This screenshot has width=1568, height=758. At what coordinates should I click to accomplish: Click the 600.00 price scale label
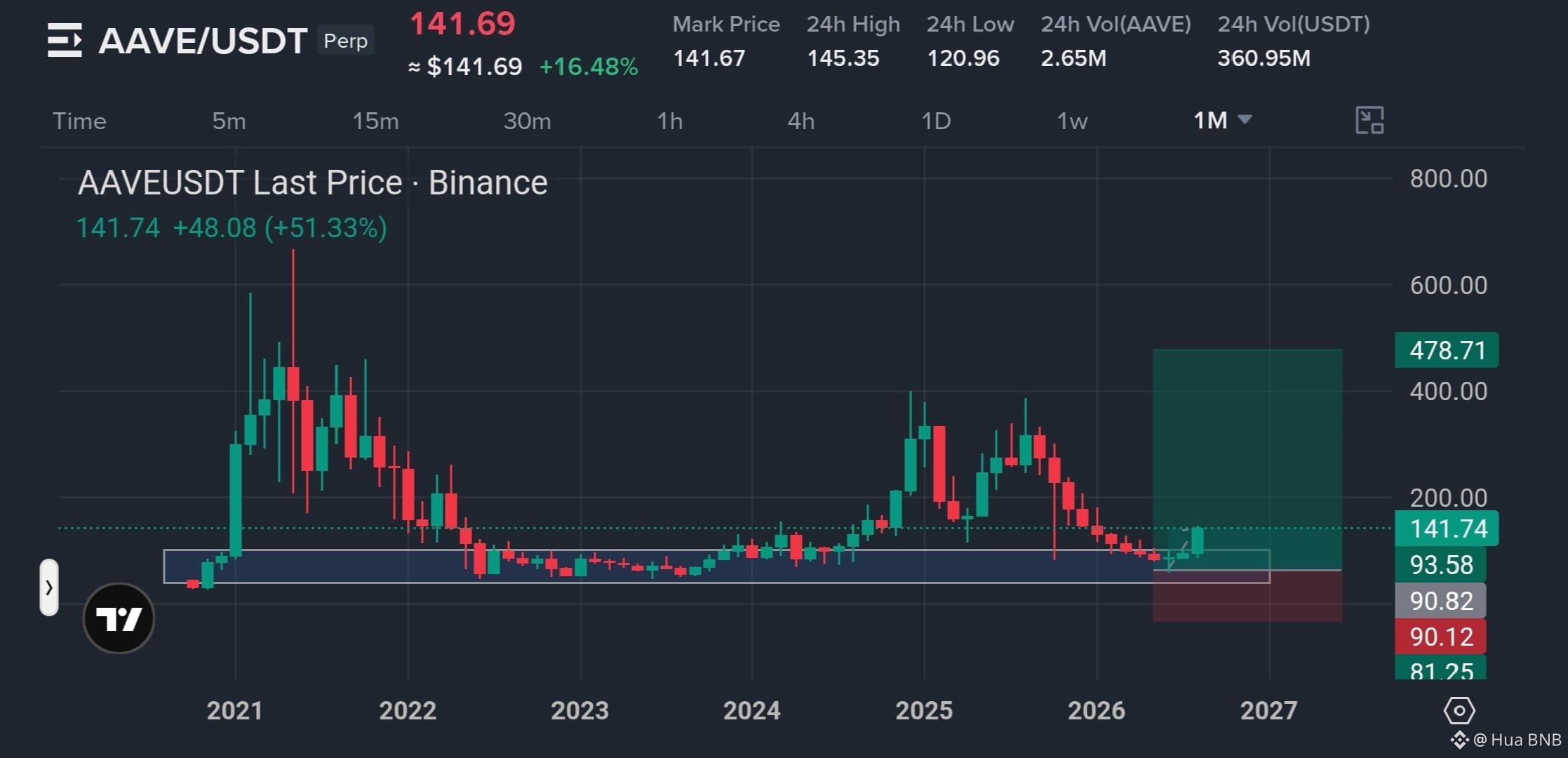1448,286
